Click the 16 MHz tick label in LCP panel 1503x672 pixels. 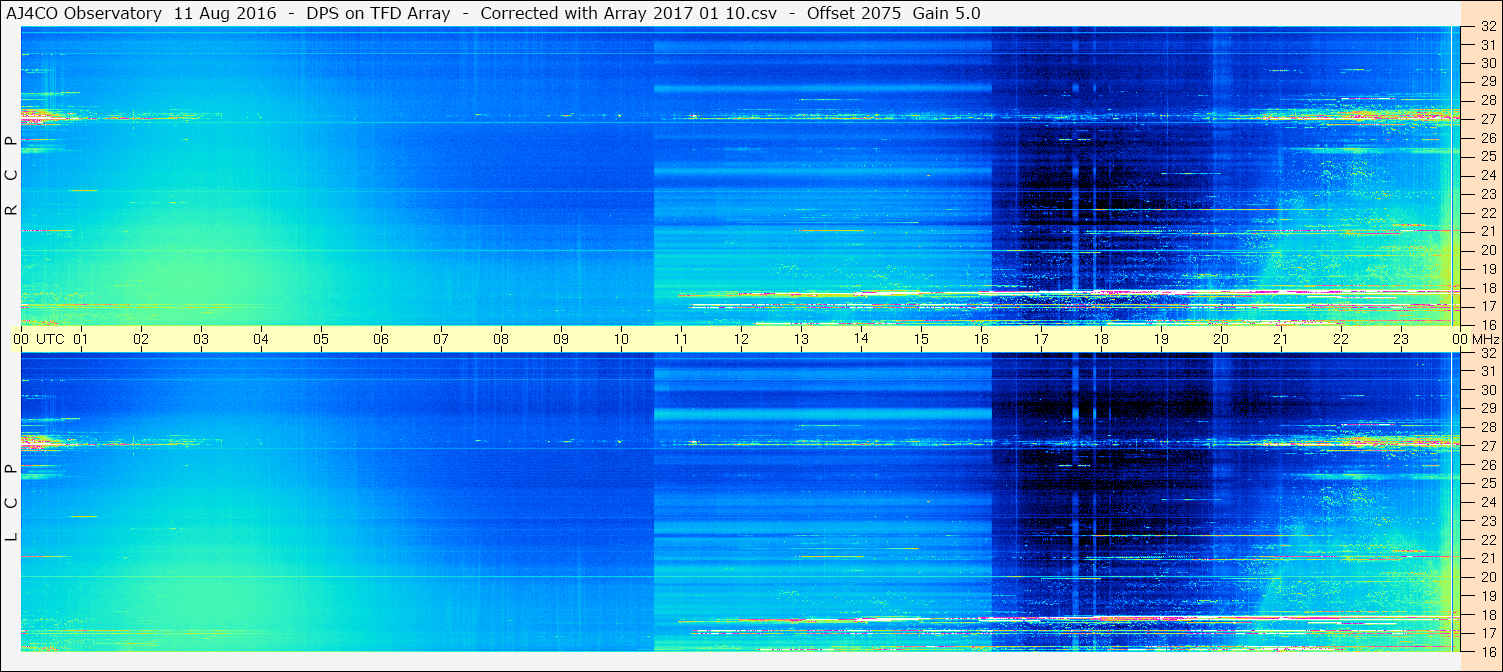click(x=1487, y=651)
